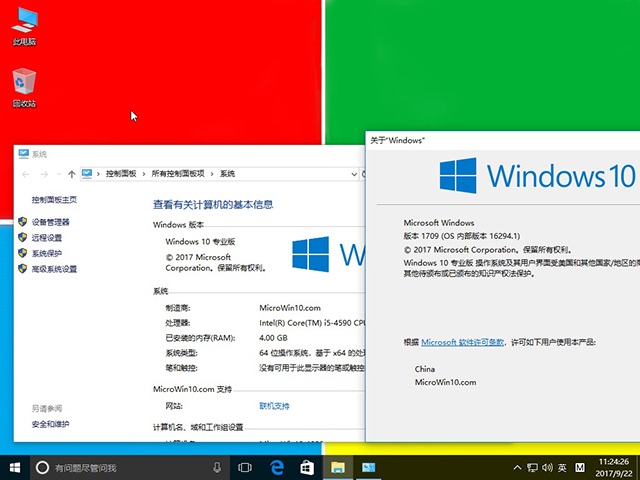
Task: Expand the chevron after 所有控制面板项 breadcrumb
Action: point(212,174)
